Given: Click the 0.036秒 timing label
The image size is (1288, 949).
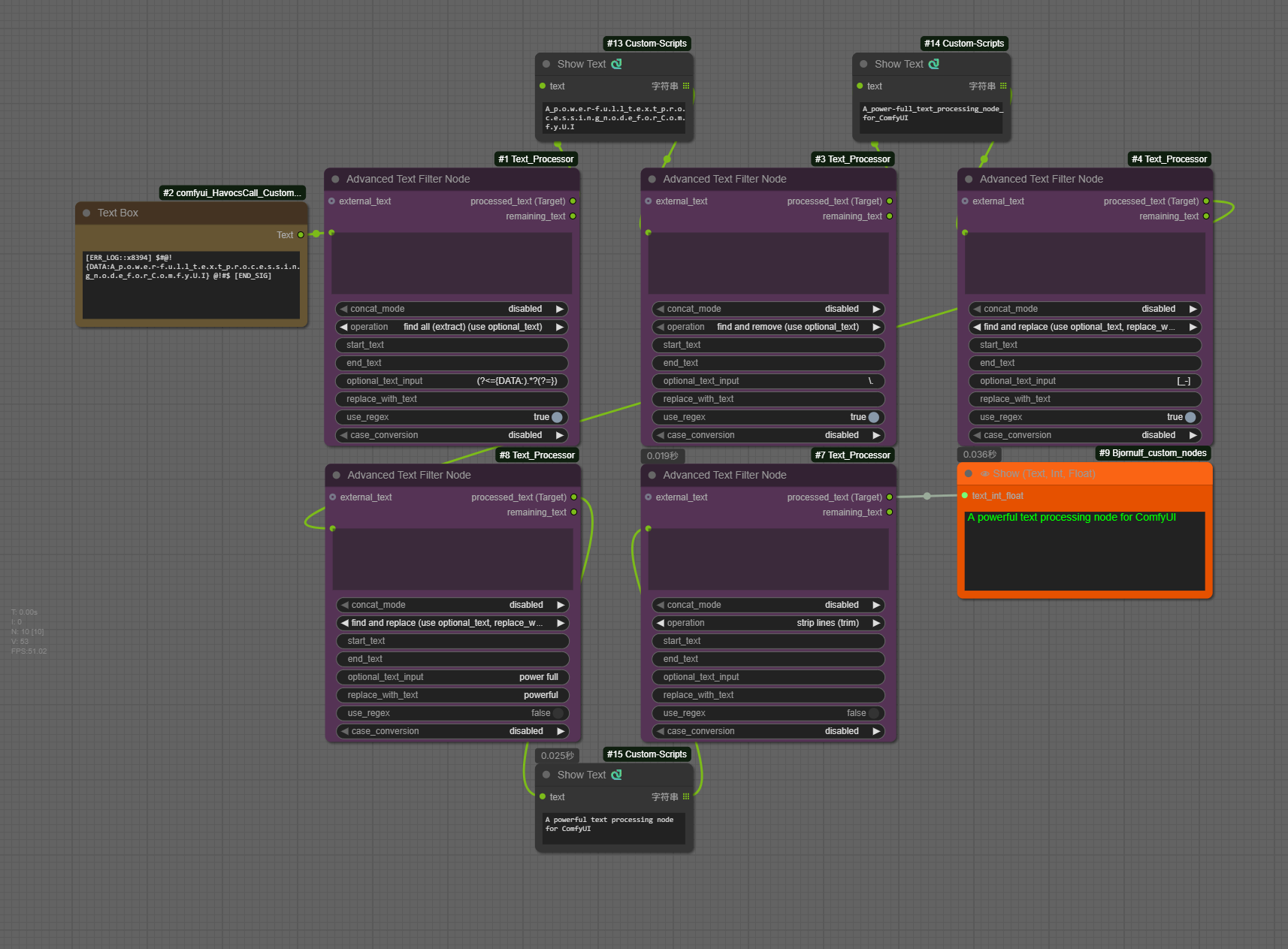Looking at the screenshot, I should (980, 454).
